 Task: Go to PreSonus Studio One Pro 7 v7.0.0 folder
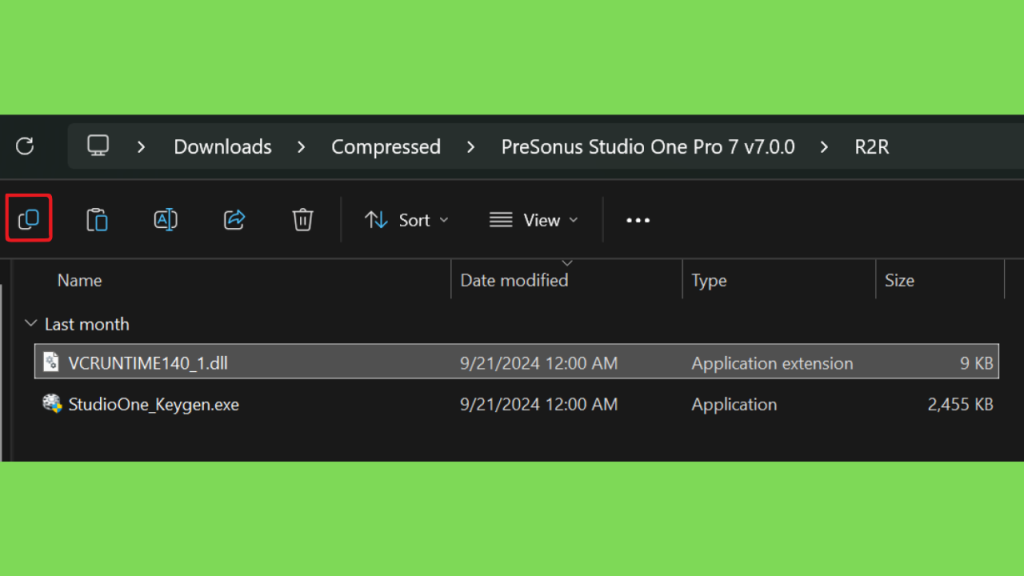coord(648,147)
